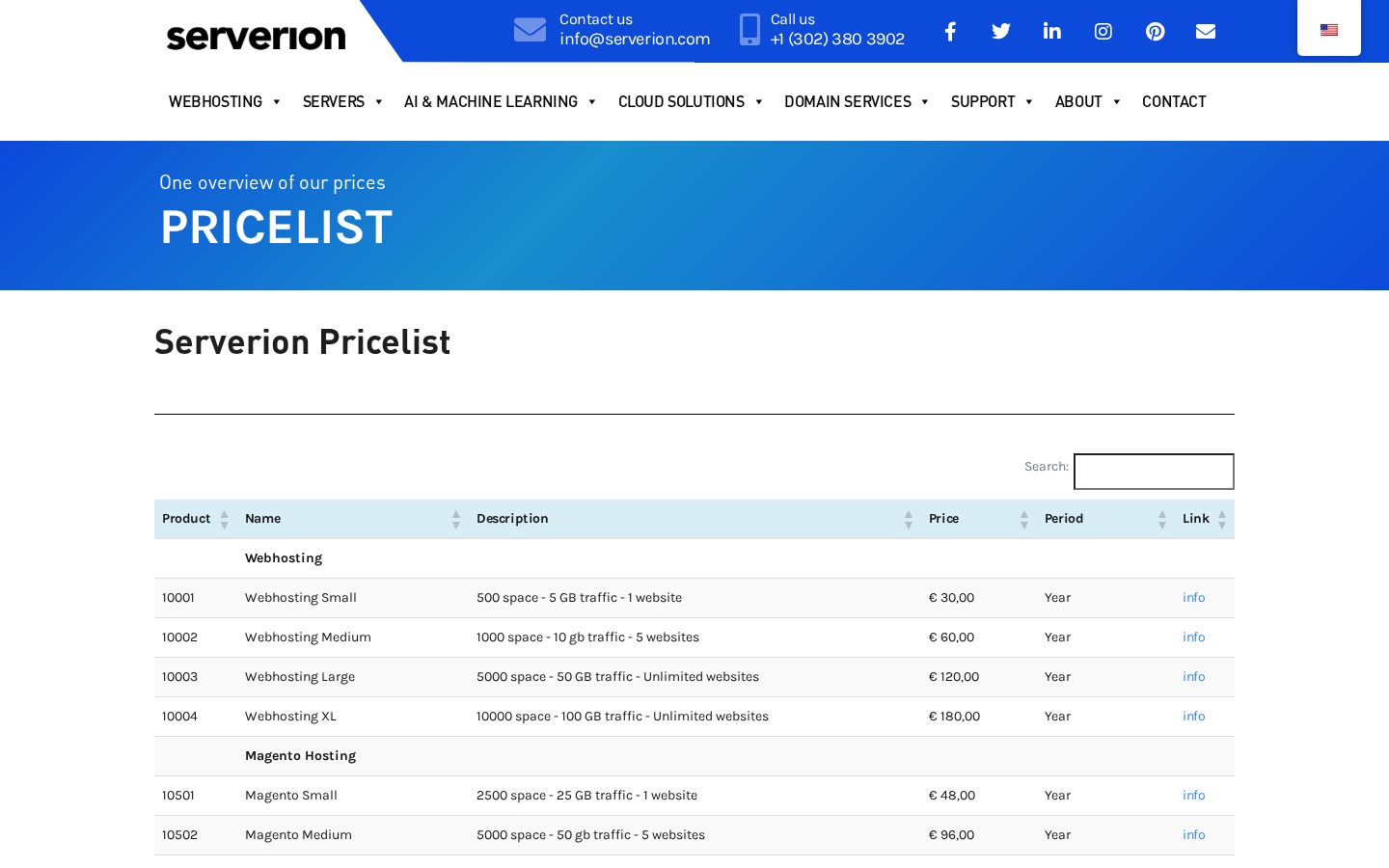
Task: Sort table by Name column arrows
Action: point(456,520)
